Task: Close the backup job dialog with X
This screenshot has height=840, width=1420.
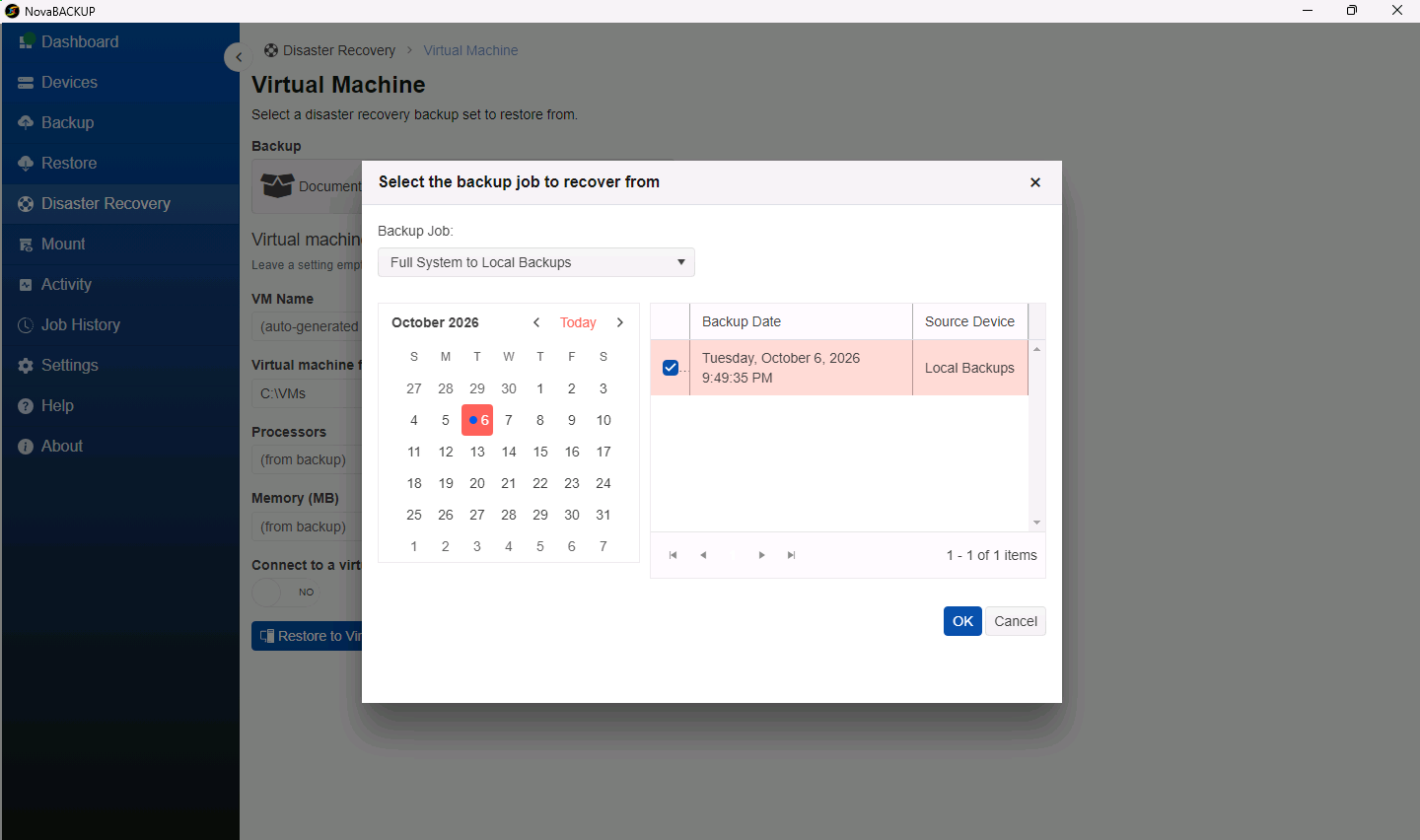Action: [1035, 182]
